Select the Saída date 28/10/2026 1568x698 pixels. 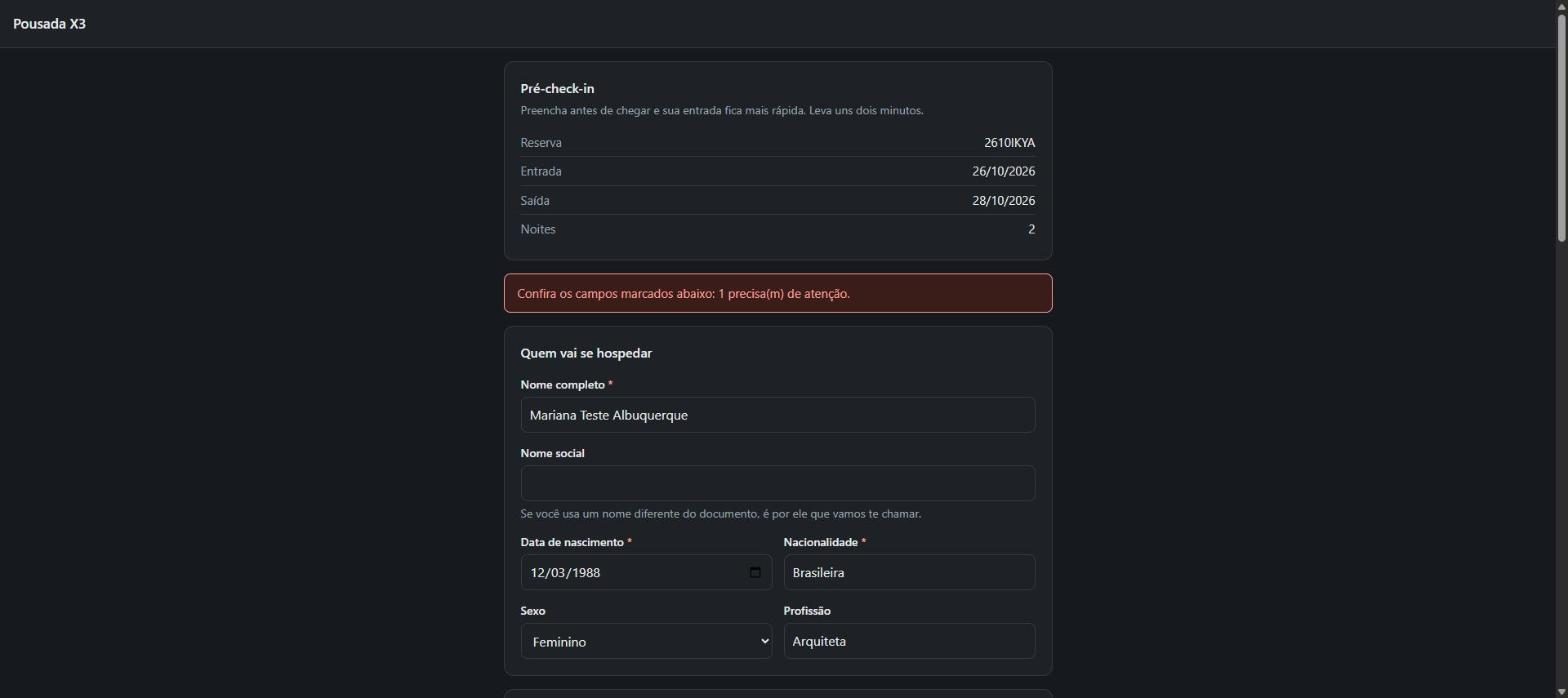point(1003,201)
